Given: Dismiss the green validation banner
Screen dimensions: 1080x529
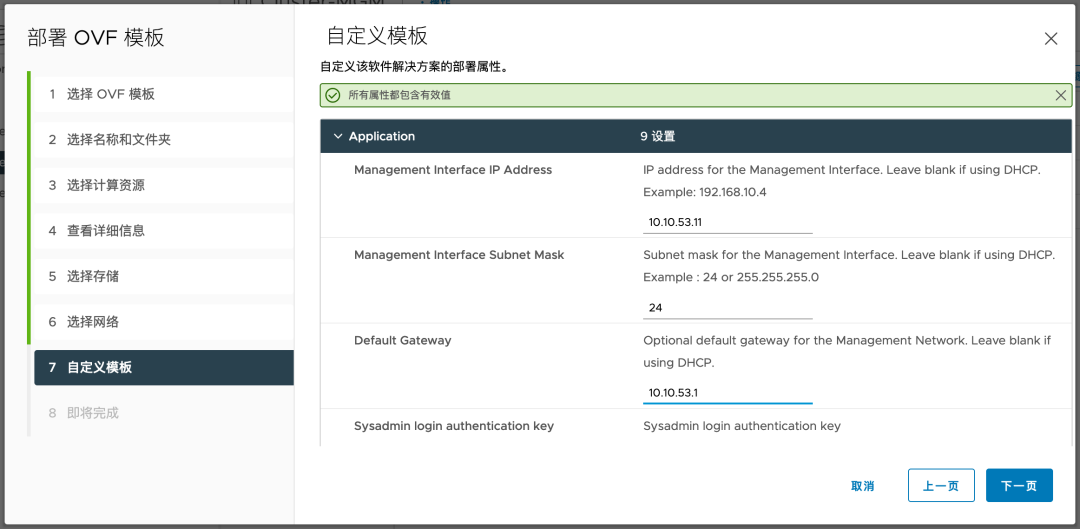Looking at the screenshot, I should [1060, 95].
